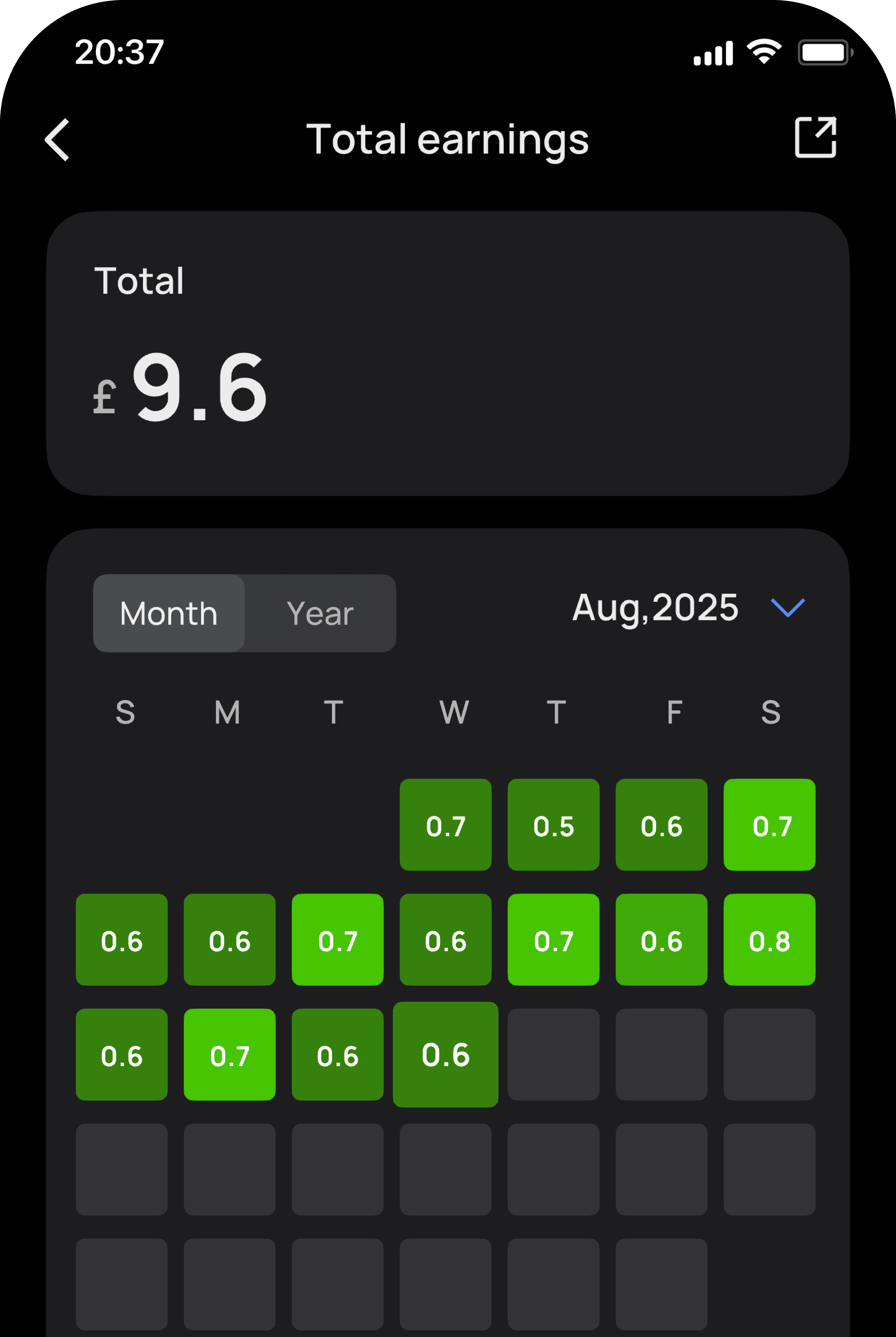Tap the cellular signal bars icon
This screenshot has height=1337, width=896.
[712, 54]
